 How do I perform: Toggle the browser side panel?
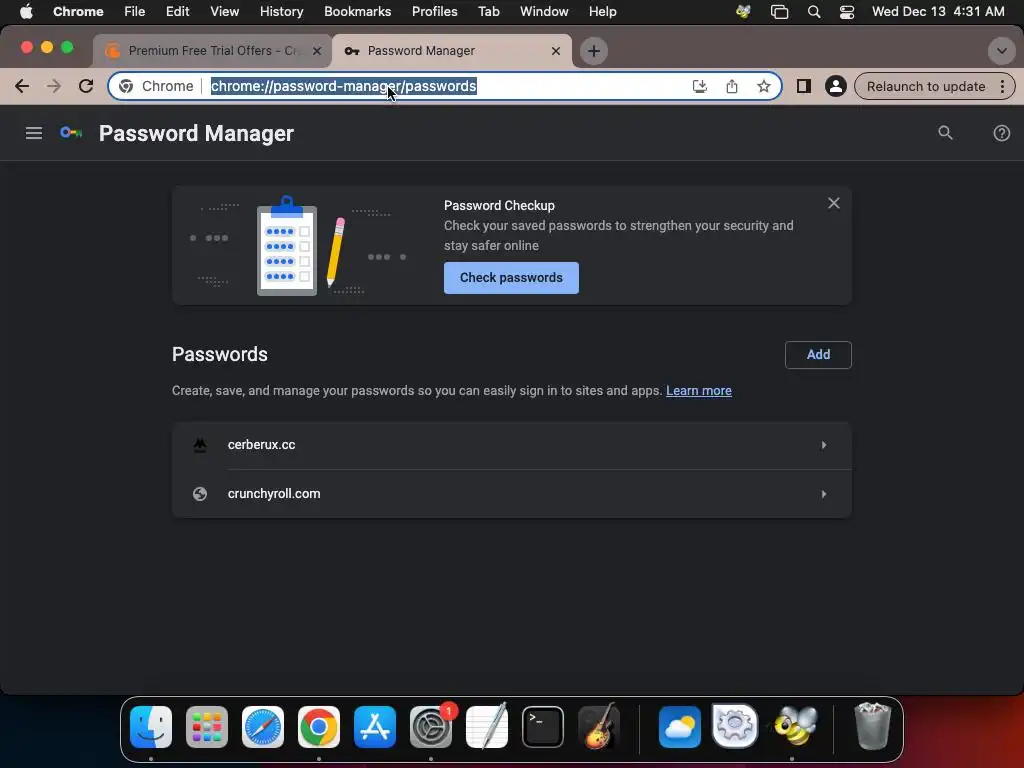[x=804, y=86]
